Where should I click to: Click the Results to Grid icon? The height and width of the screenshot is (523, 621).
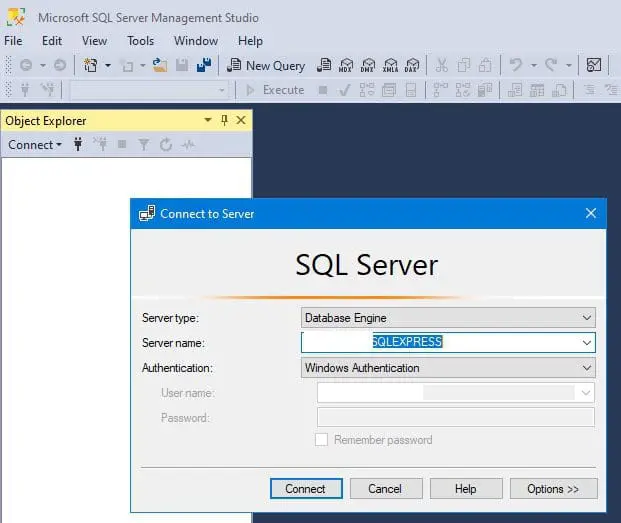537,90
